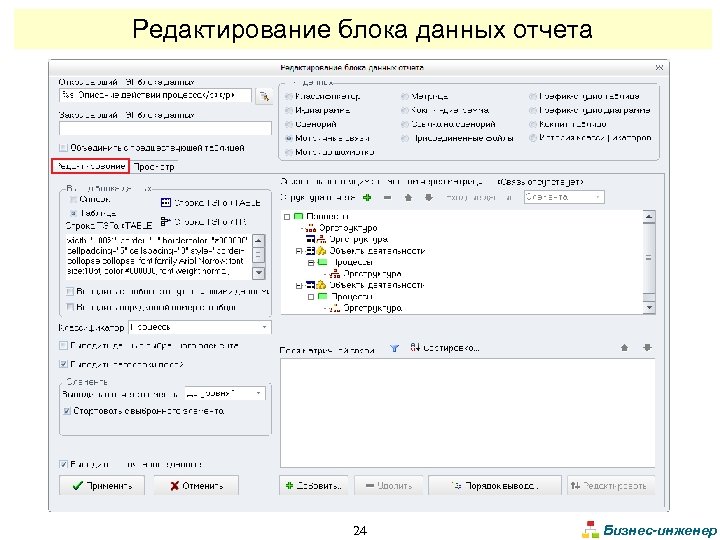Close the report data block dialog

659,68
